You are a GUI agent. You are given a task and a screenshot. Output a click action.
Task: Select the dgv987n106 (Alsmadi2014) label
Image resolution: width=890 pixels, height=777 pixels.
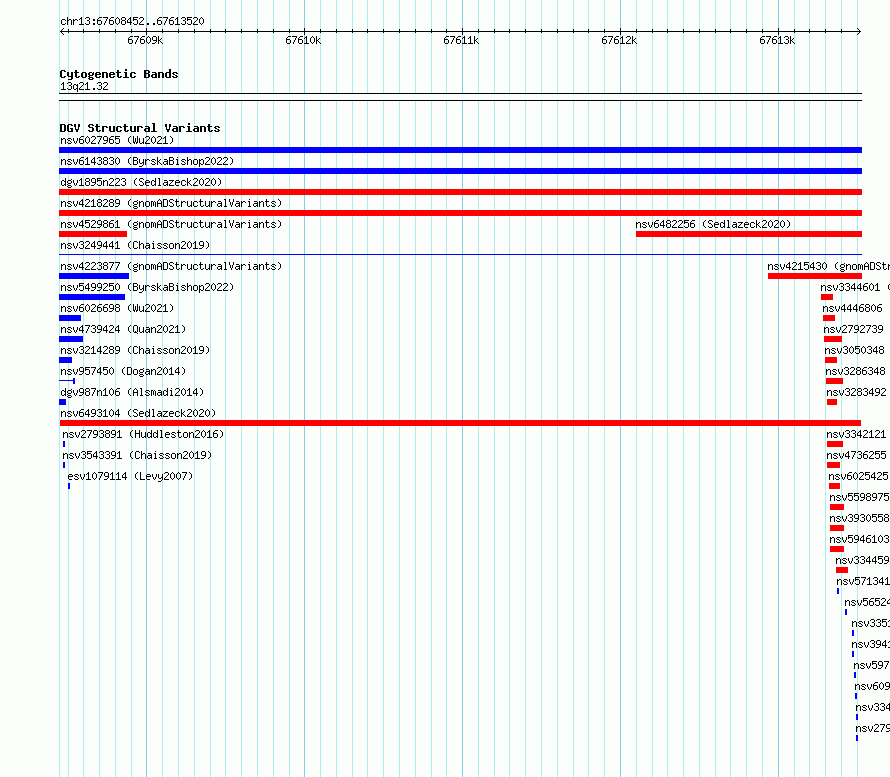pyautogui.click(x=132, y=392)
